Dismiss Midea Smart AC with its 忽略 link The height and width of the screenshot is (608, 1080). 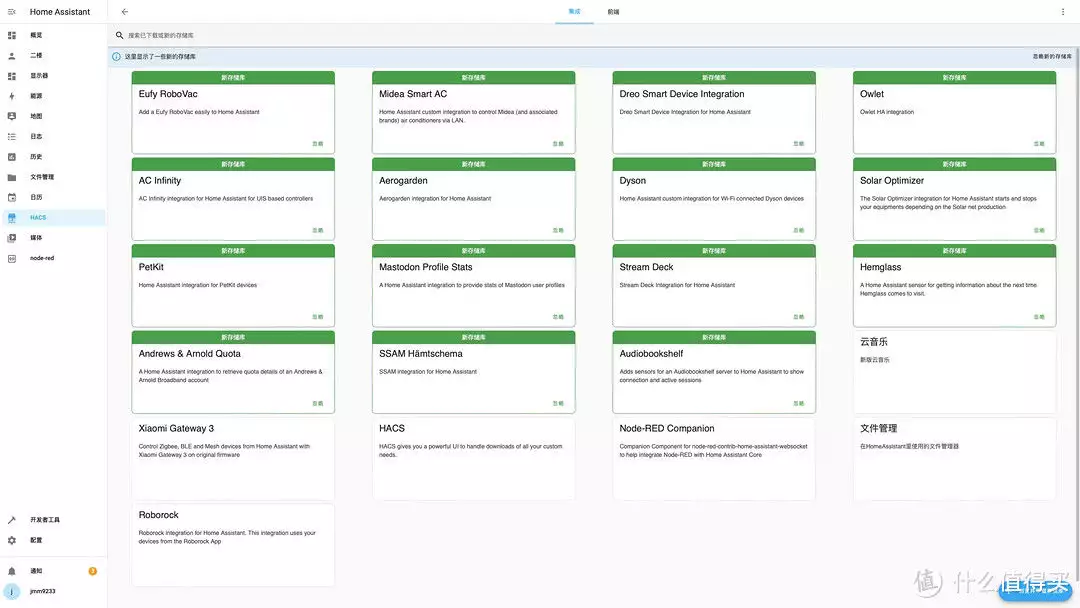[x=558, y=144]
